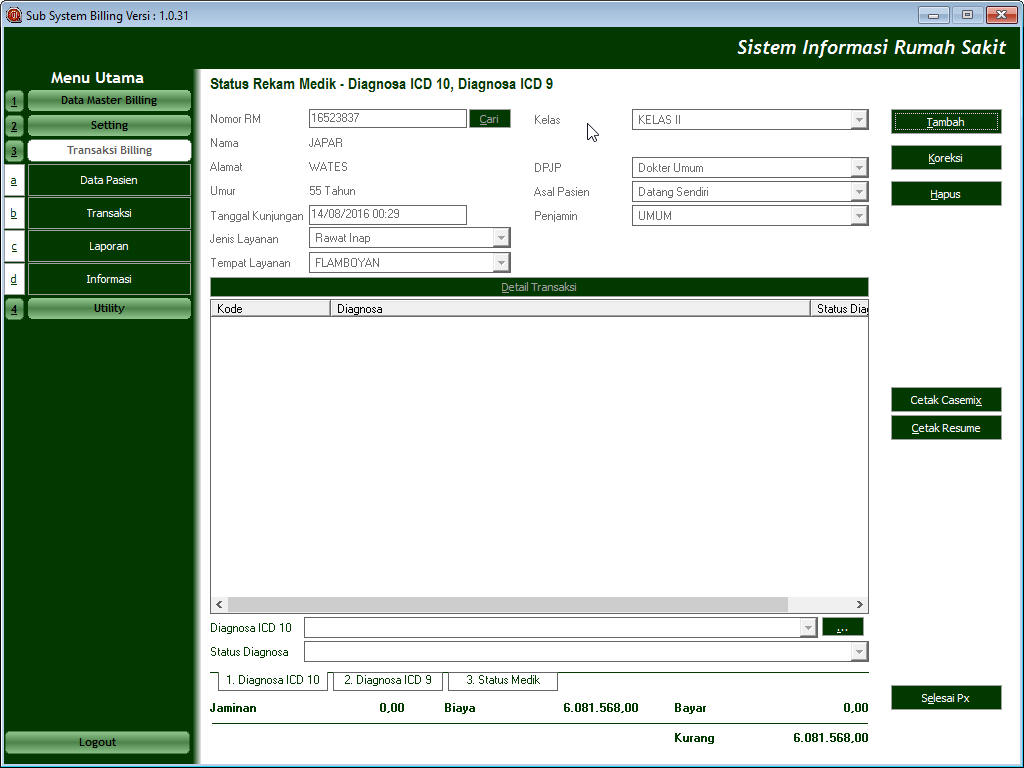Click shortcut number 1 tab
The width and height of the screenshot is (1024, 768).
point(14,101)
